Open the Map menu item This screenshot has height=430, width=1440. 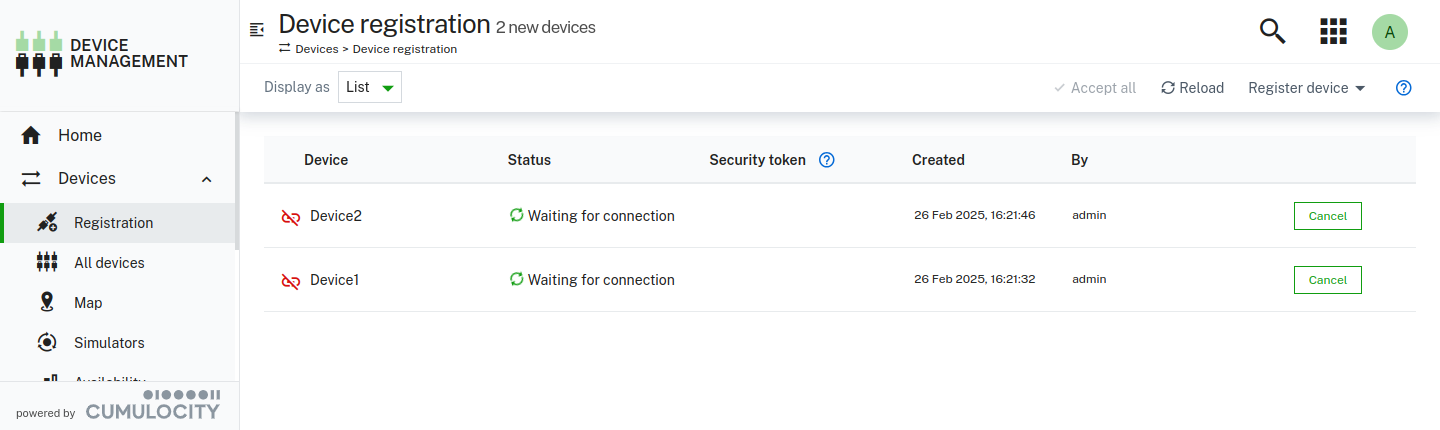[118, 302]
